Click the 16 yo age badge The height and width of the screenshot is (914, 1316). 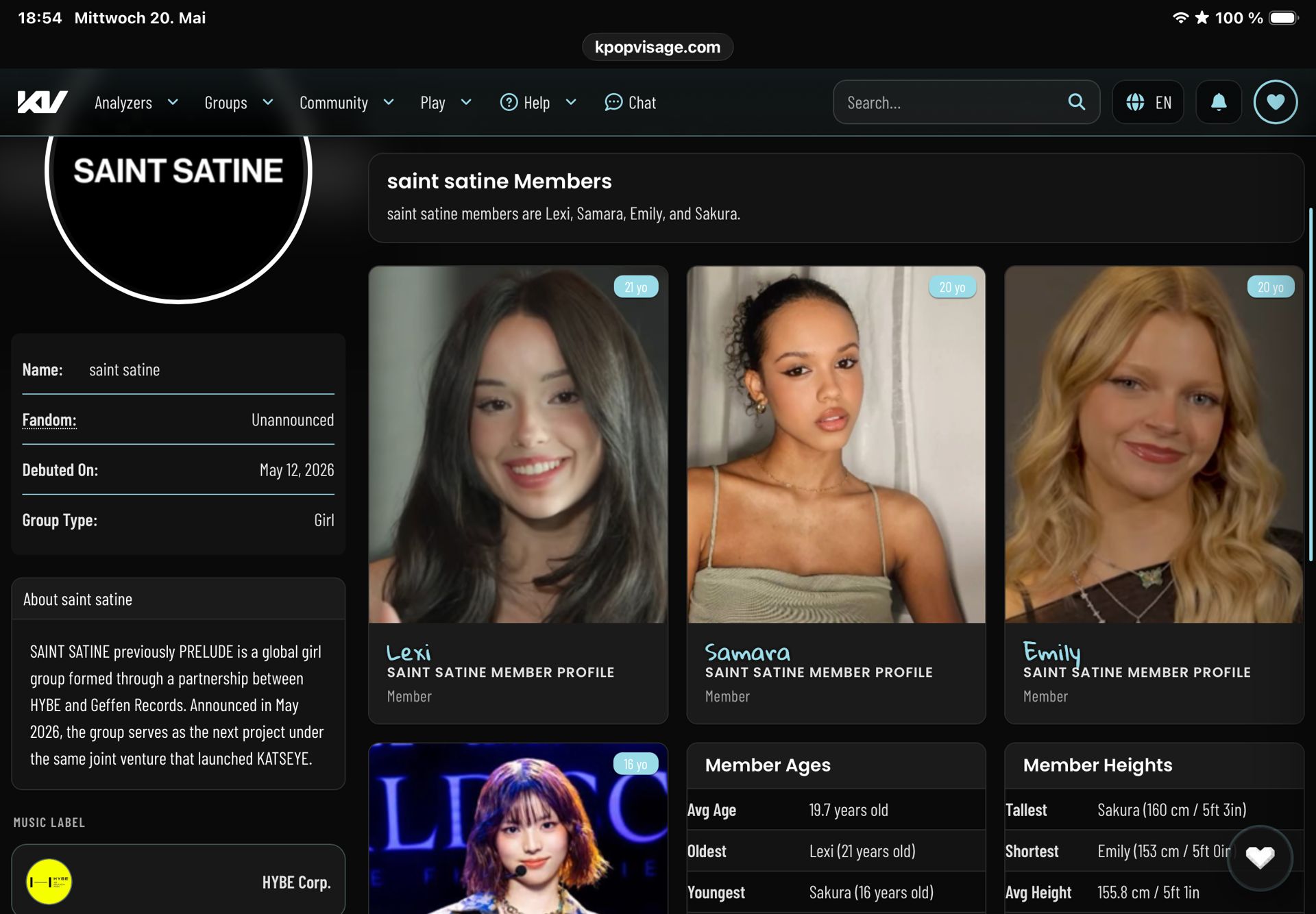(635, 764)
